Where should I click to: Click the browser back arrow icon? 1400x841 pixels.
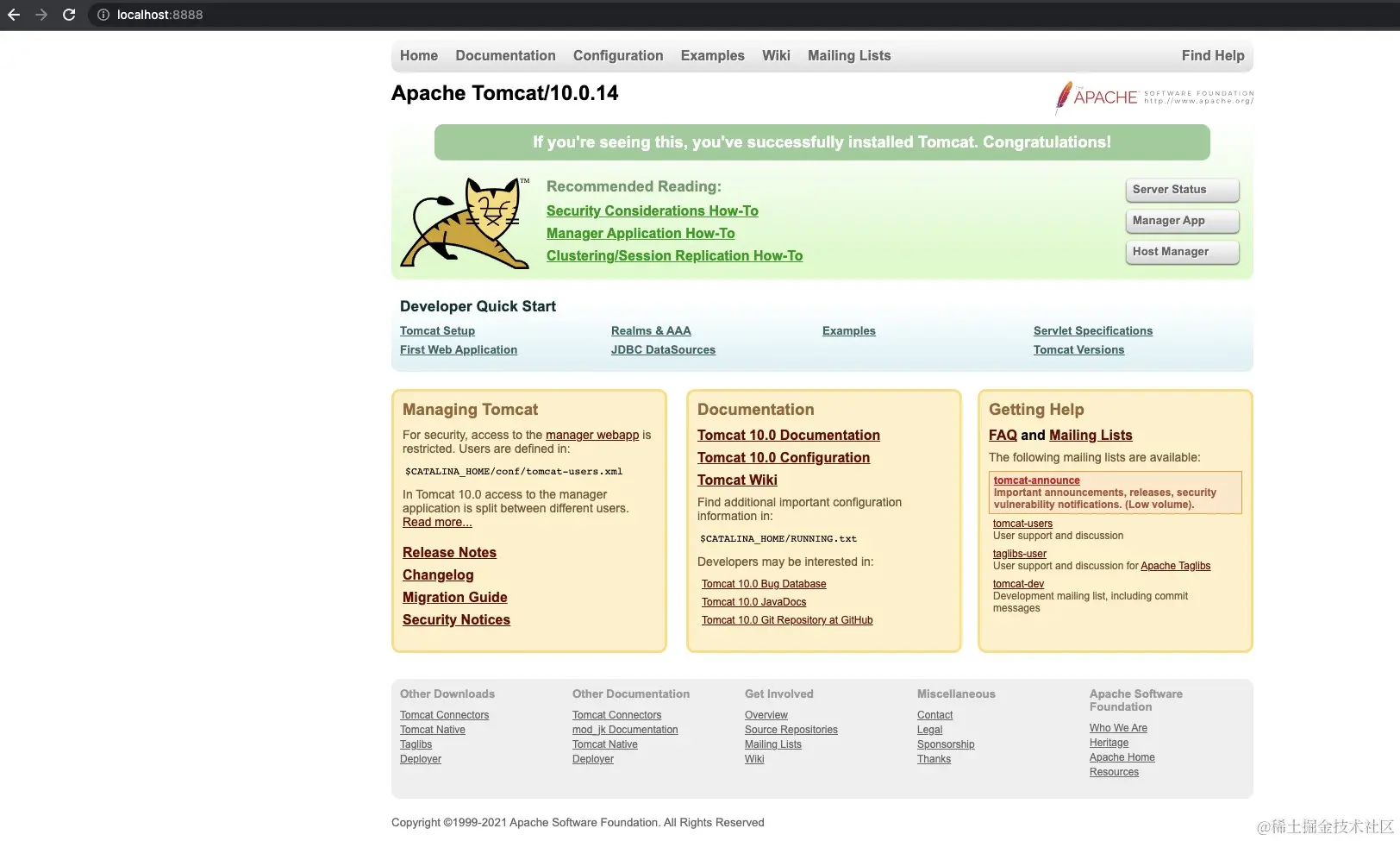point(14,15)
